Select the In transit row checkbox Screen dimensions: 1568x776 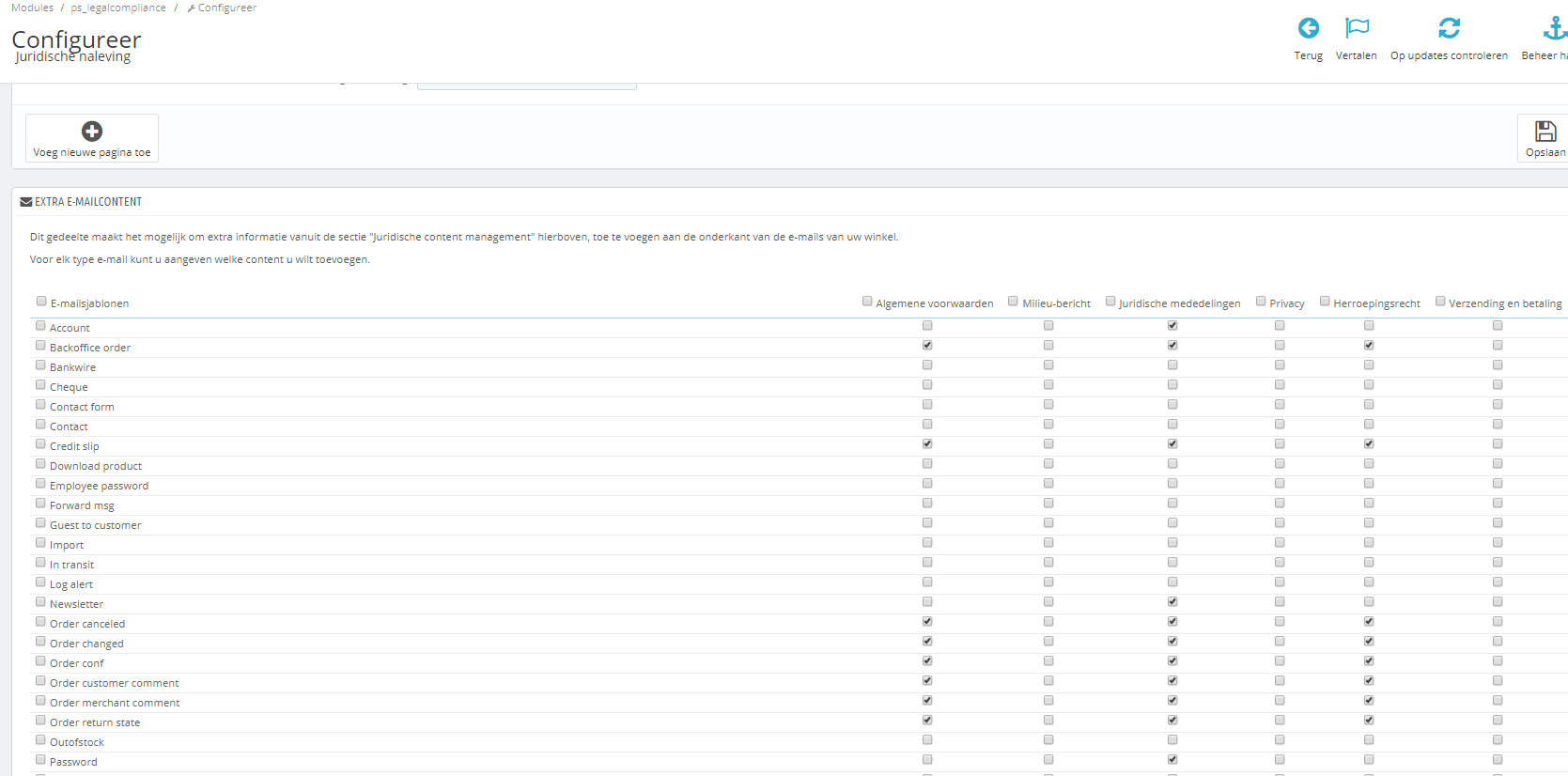click(x=40, y=563)
